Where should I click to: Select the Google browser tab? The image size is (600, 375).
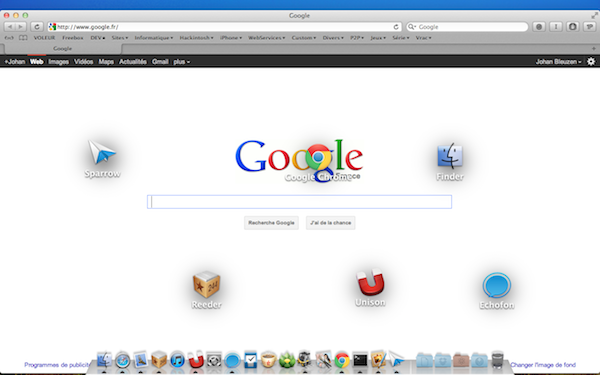click(x=62, y=49)
